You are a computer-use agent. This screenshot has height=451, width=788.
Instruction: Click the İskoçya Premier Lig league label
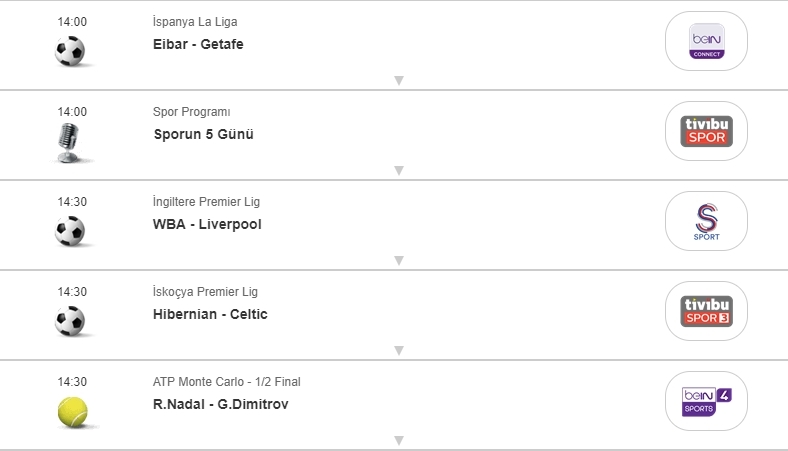205,292
